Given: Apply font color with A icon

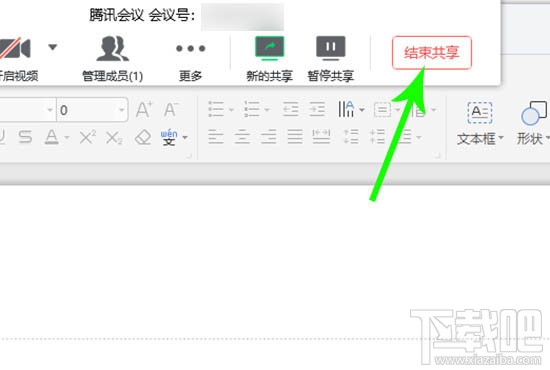Looking at the screenshot, I should click(52, 137).
